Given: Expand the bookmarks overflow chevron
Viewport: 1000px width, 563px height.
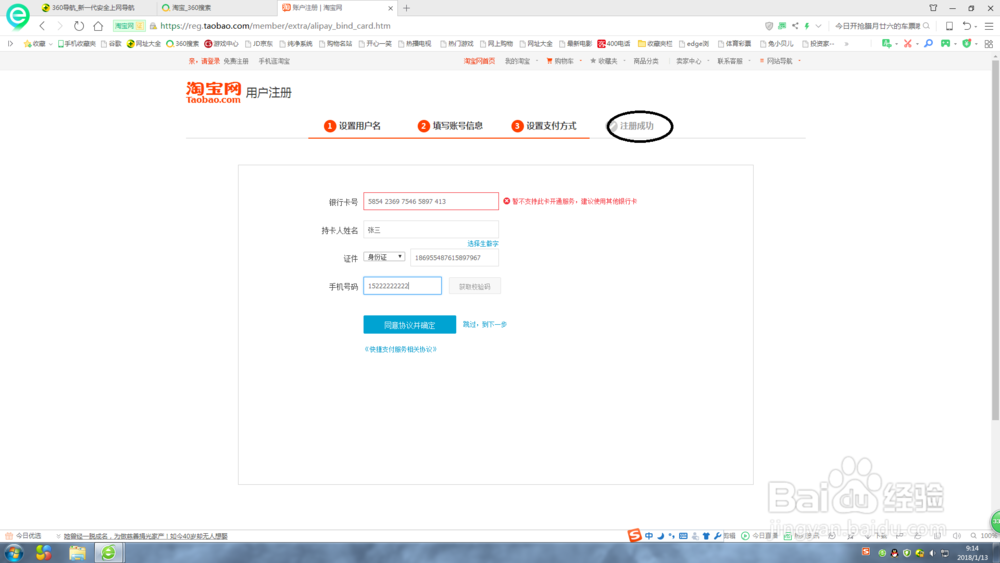Looking at the screenshot, I should pyautogui.click(x=846, y=44).
